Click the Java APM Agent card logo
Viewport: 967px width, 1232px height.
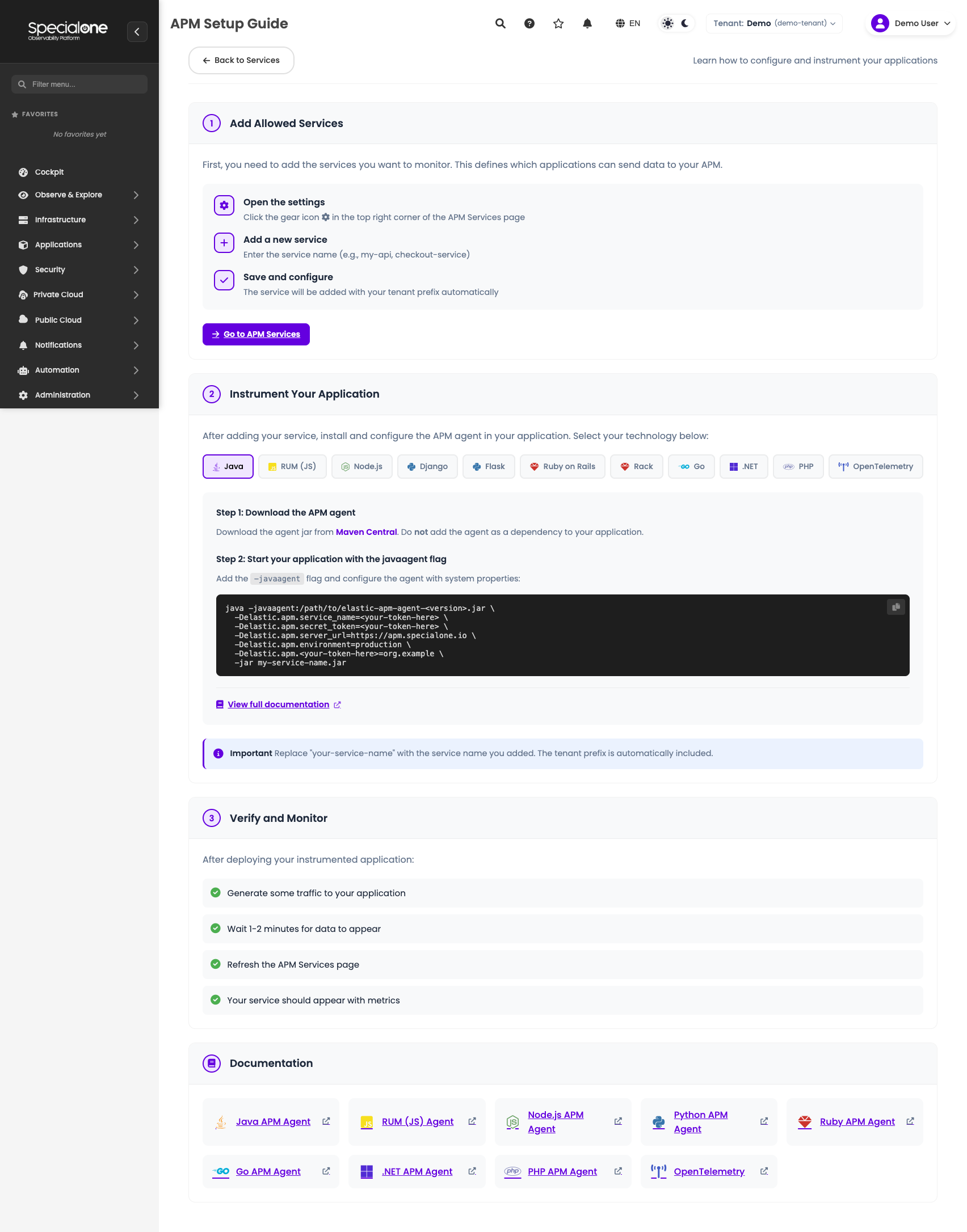point(221,1122)
